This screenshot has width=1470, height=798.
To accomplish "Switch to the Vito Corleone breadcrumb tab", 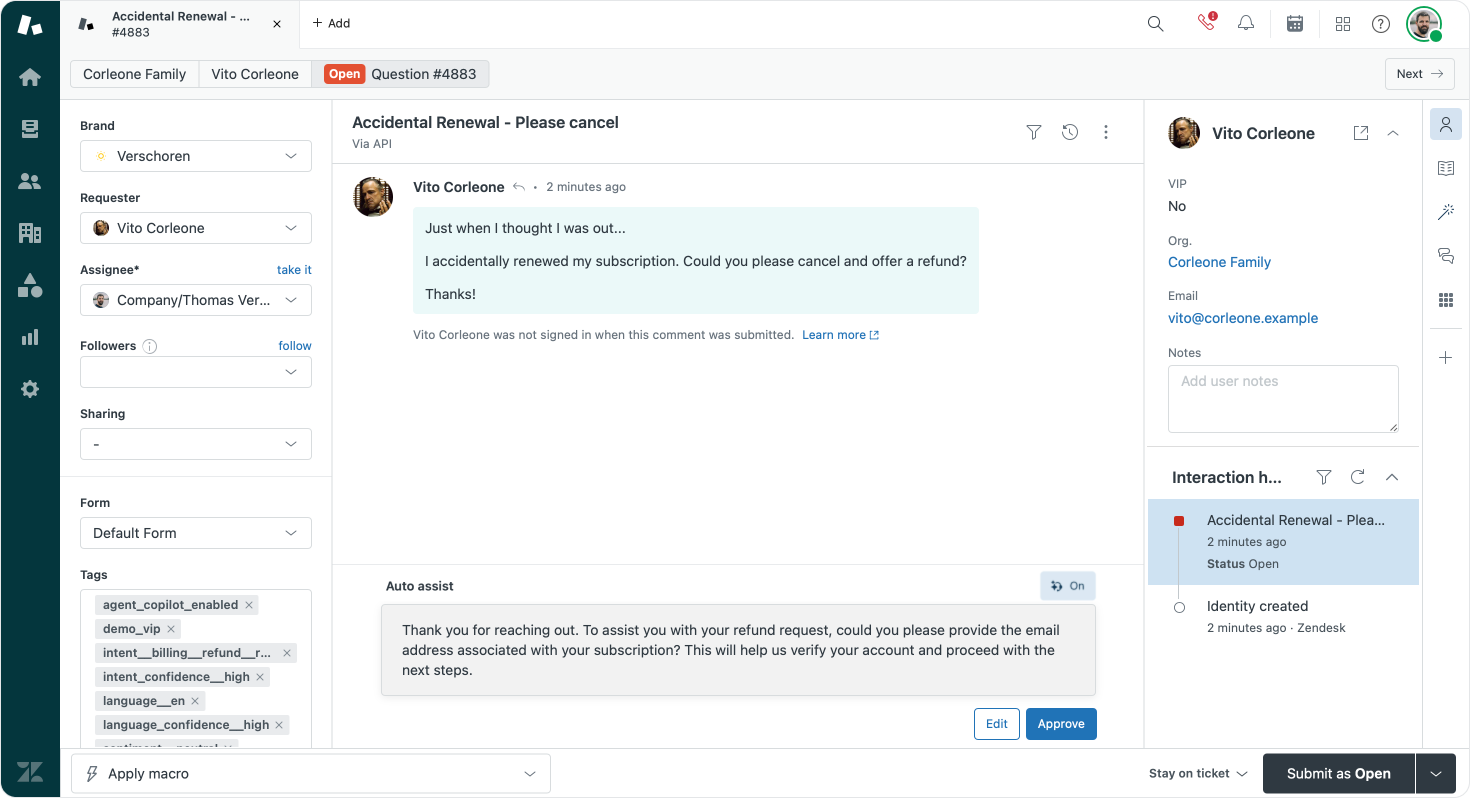I will 255,74.
